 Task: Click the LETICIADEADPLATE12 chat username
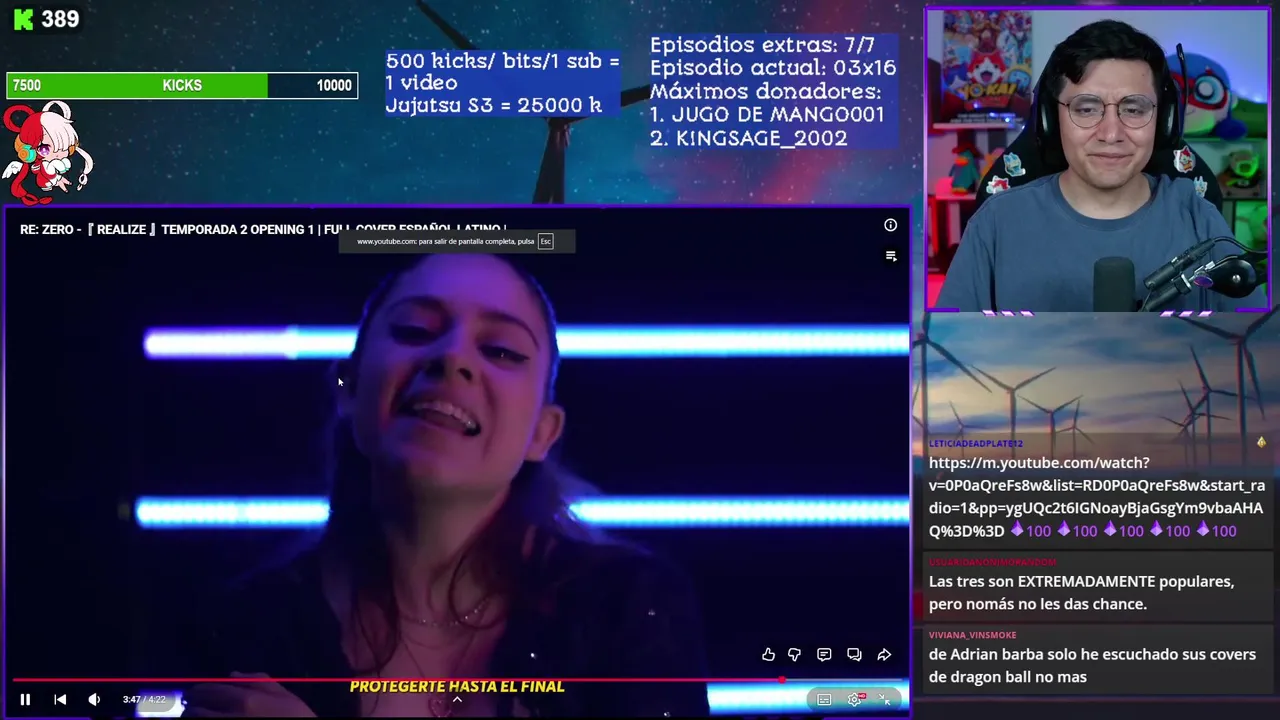click(975, 443)
